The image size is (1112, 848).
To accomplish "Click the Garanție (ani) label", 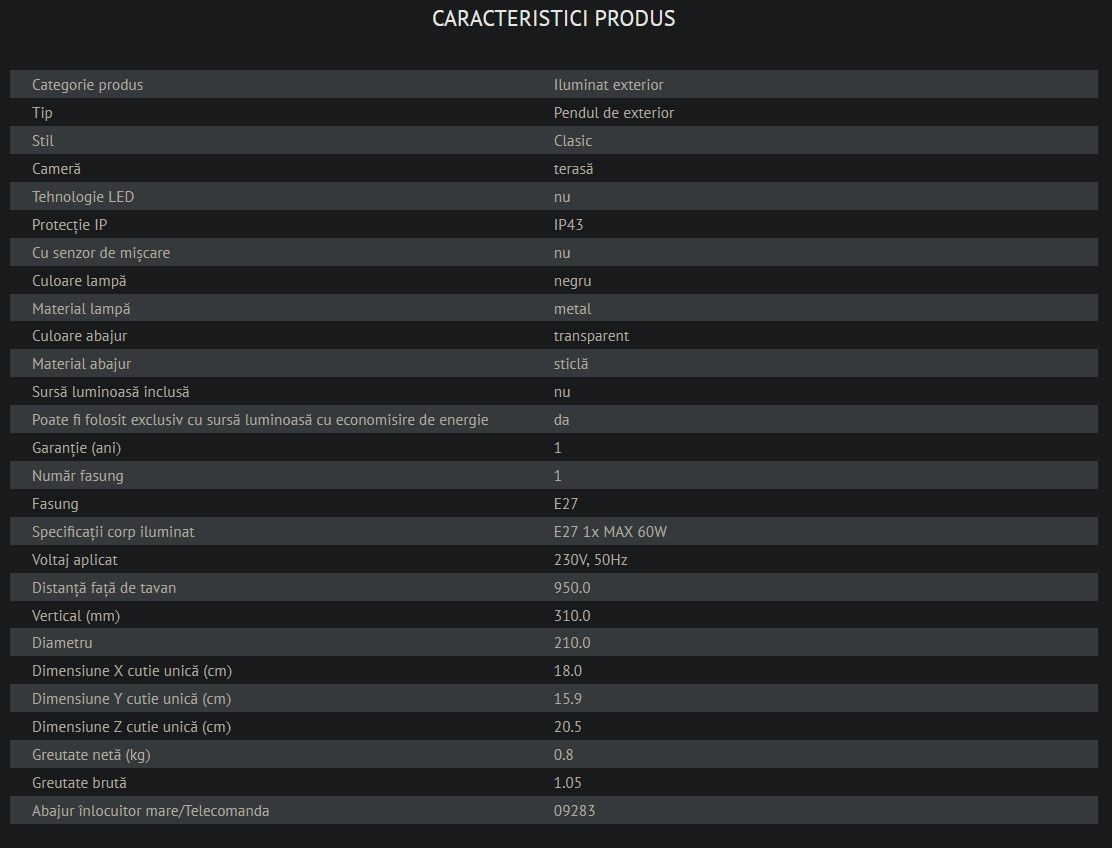I will click(76, 448).
